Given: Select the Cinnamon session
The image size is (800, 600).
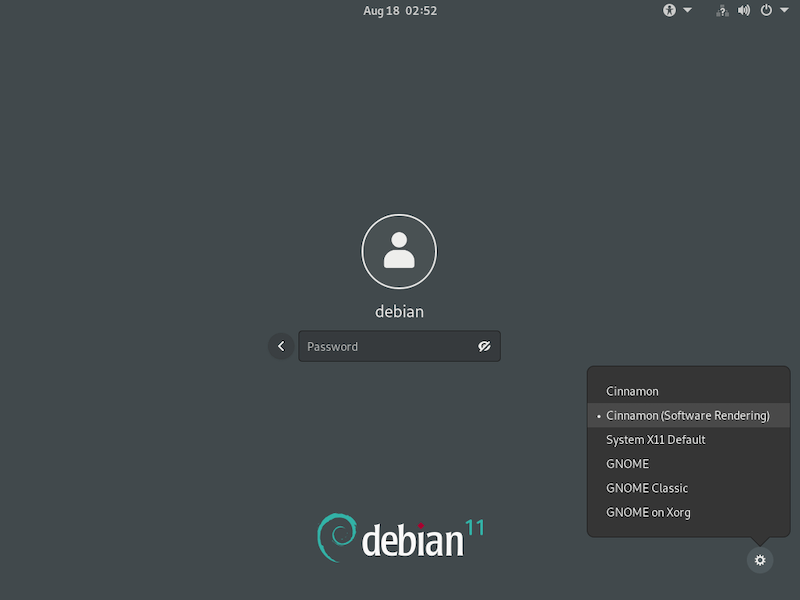Looking at the screenshot, I should click(x=689, y=391).
